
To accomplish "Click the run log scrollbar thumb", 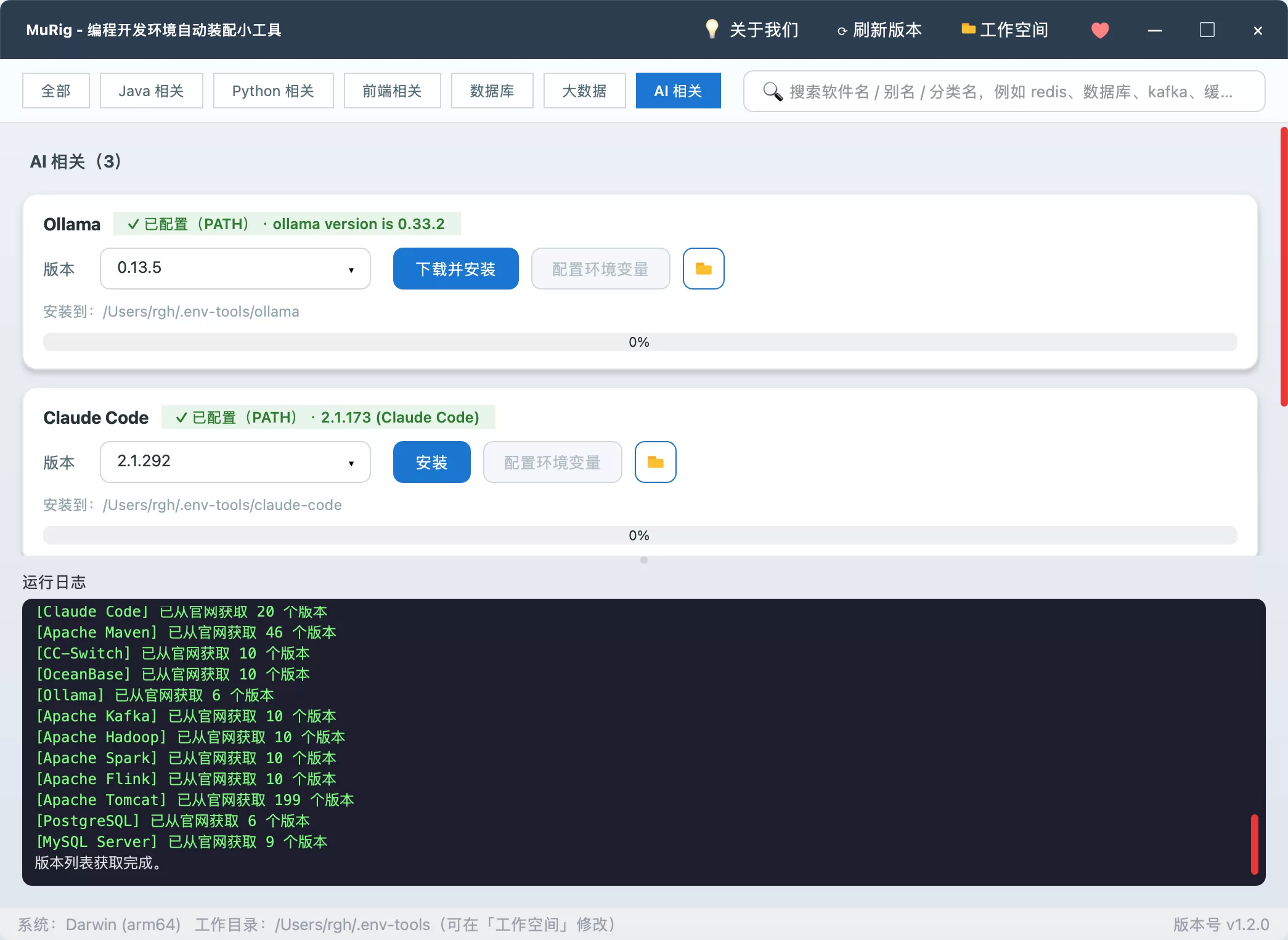I will tap(1254, 844).
